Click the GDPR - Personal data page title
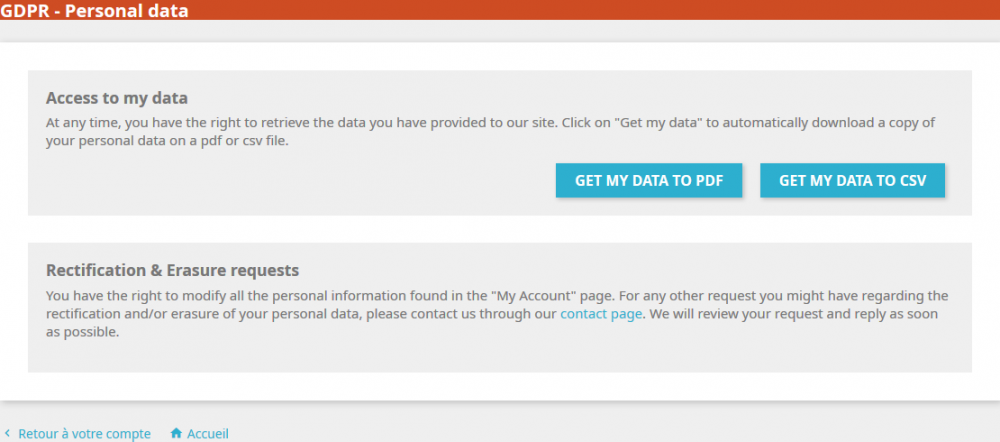The image size is (1000, 442). point(95,11)
